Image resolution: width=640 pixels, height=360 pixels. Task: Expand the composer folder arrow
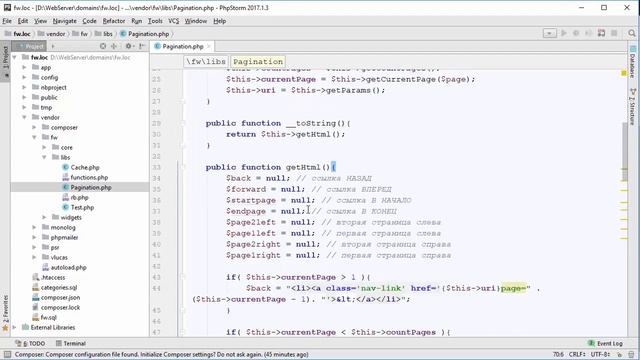(34, 127)
